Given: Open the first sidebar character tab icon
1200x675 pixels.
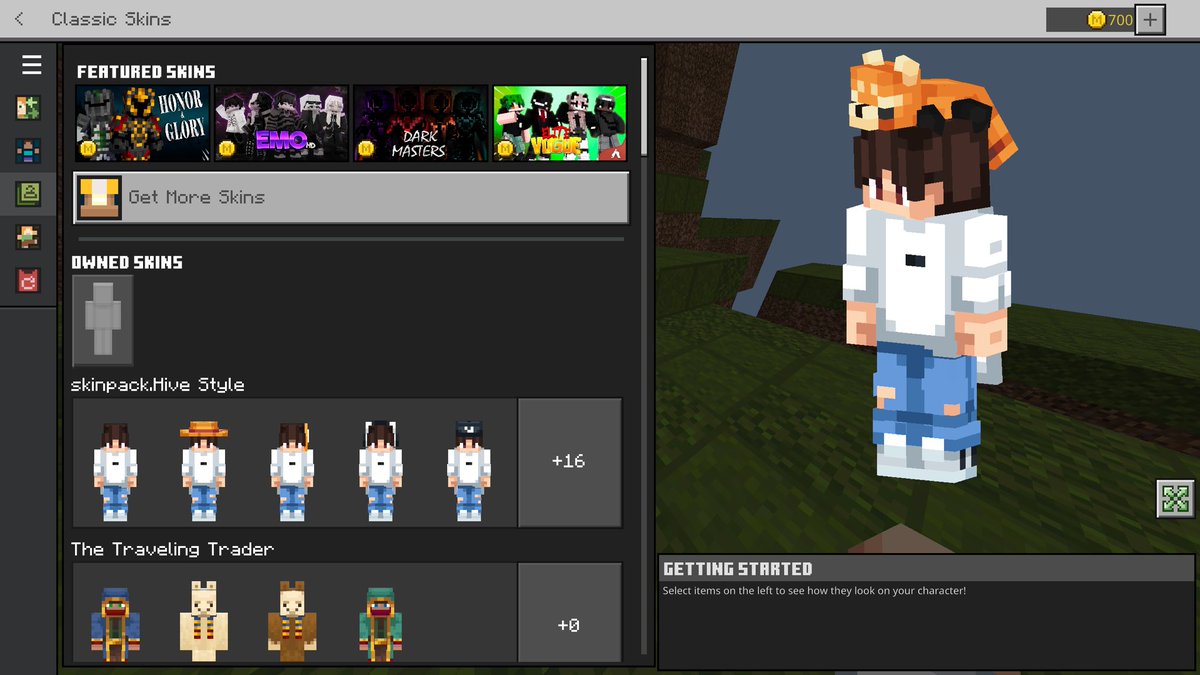Looking at the screenshot, I should tap(28, 108).
